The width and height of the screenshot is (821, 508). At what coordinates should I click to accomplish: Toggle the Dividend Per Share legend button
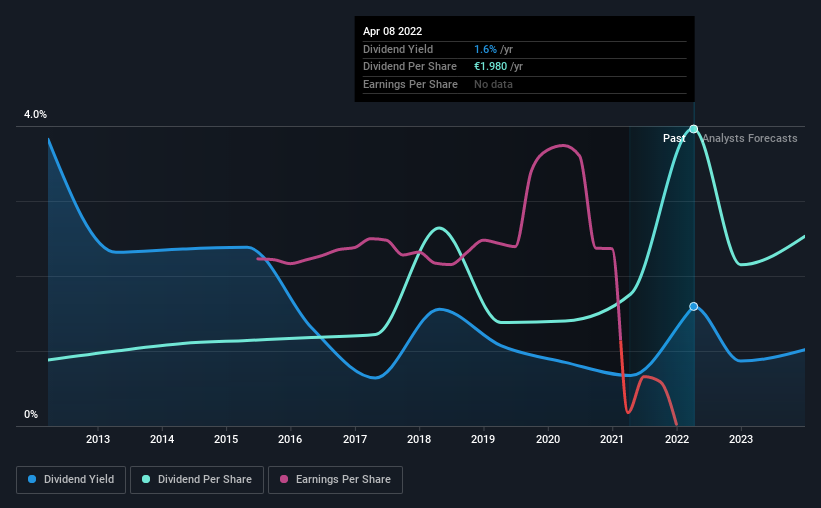197,480
